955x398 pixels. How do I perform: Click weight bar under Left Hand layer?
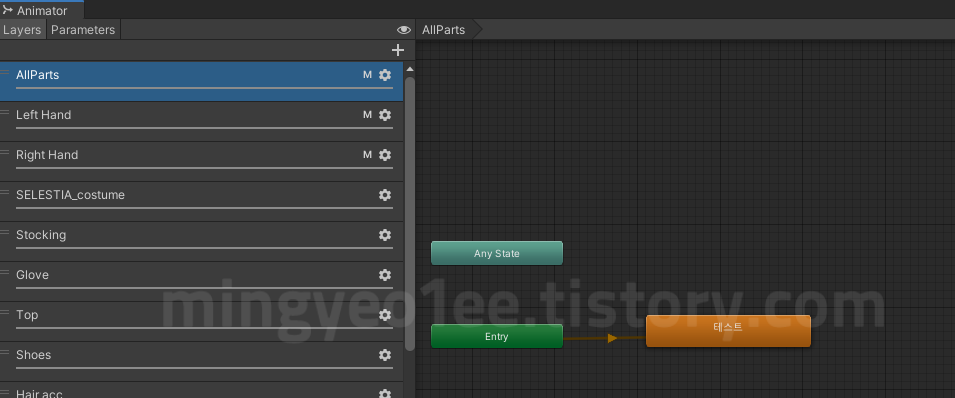click(x=204, y=128)
